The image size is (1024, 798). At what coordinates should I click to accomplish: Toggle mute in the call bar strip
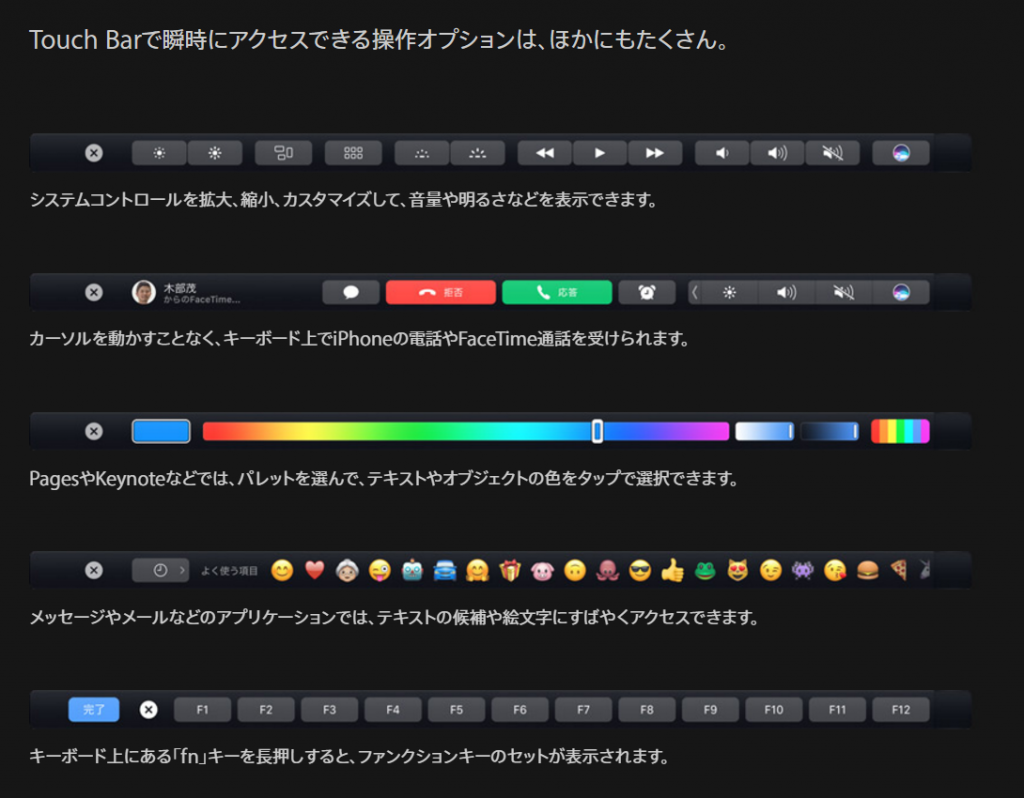(844, 292)
